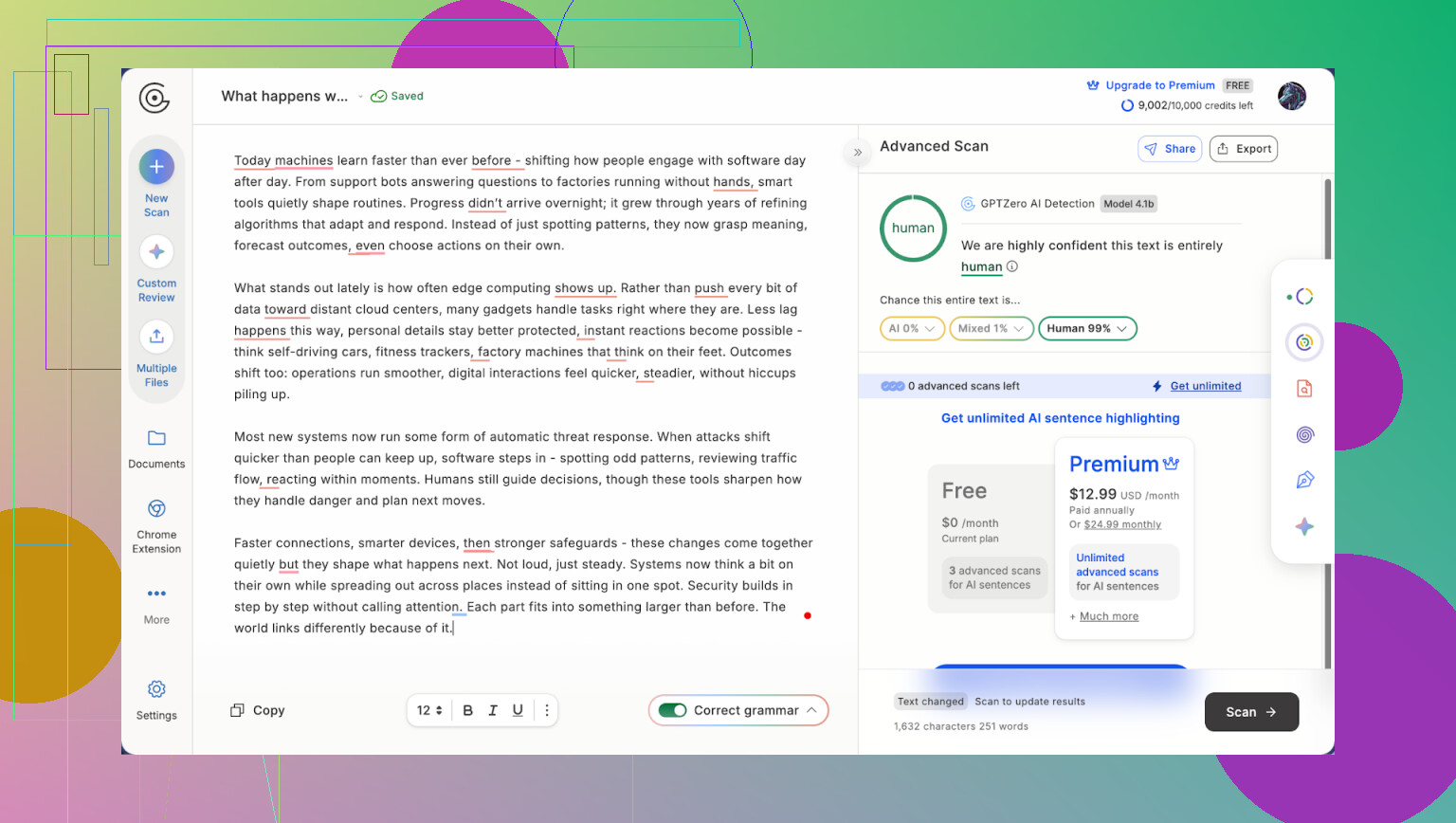Click the Get unlimited link
1456x823 pixels.
[x=1205, y=386]
